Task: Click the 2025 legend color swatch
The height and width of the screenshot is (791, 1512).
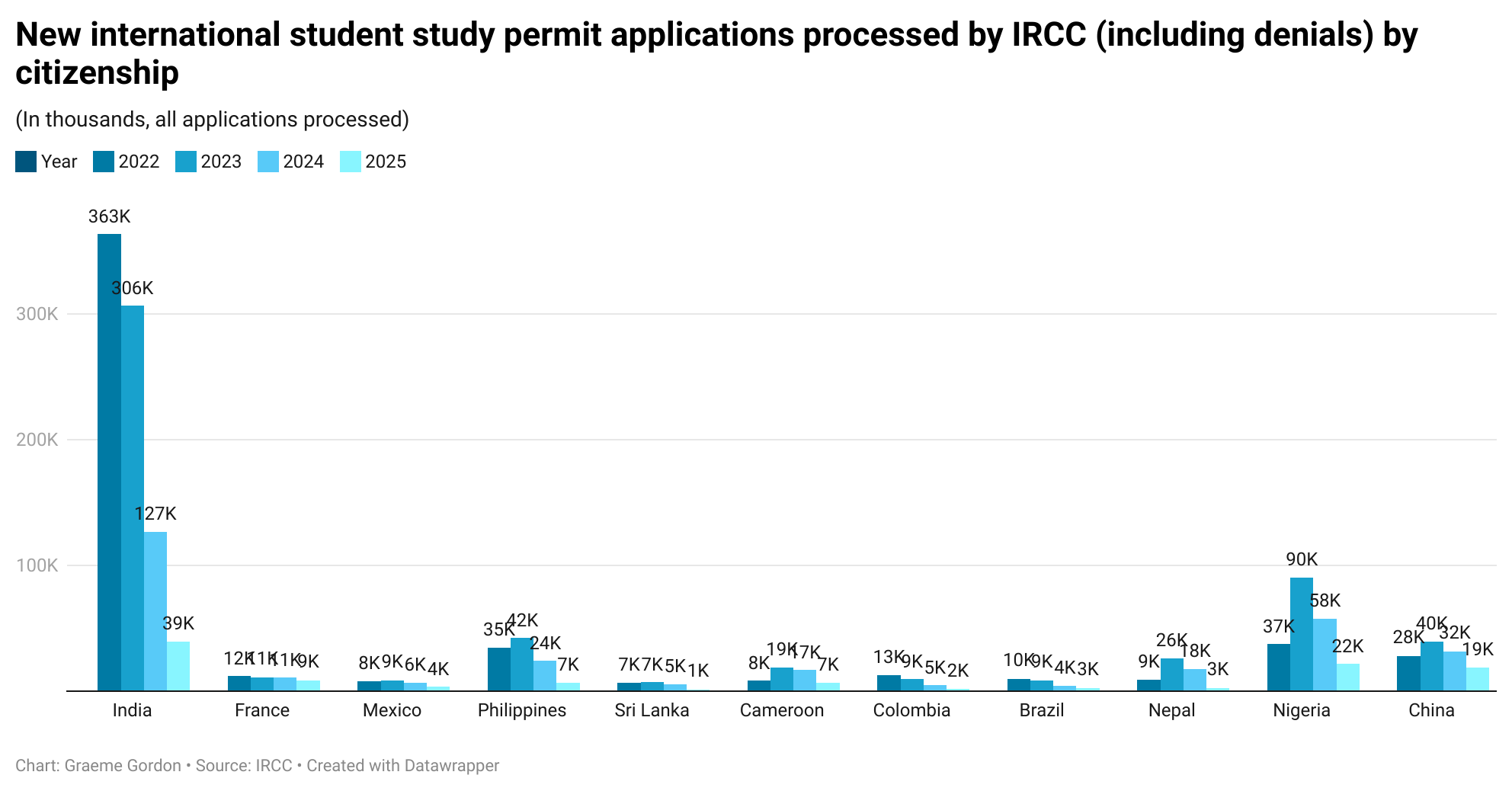Action: [x=351, y=162]
